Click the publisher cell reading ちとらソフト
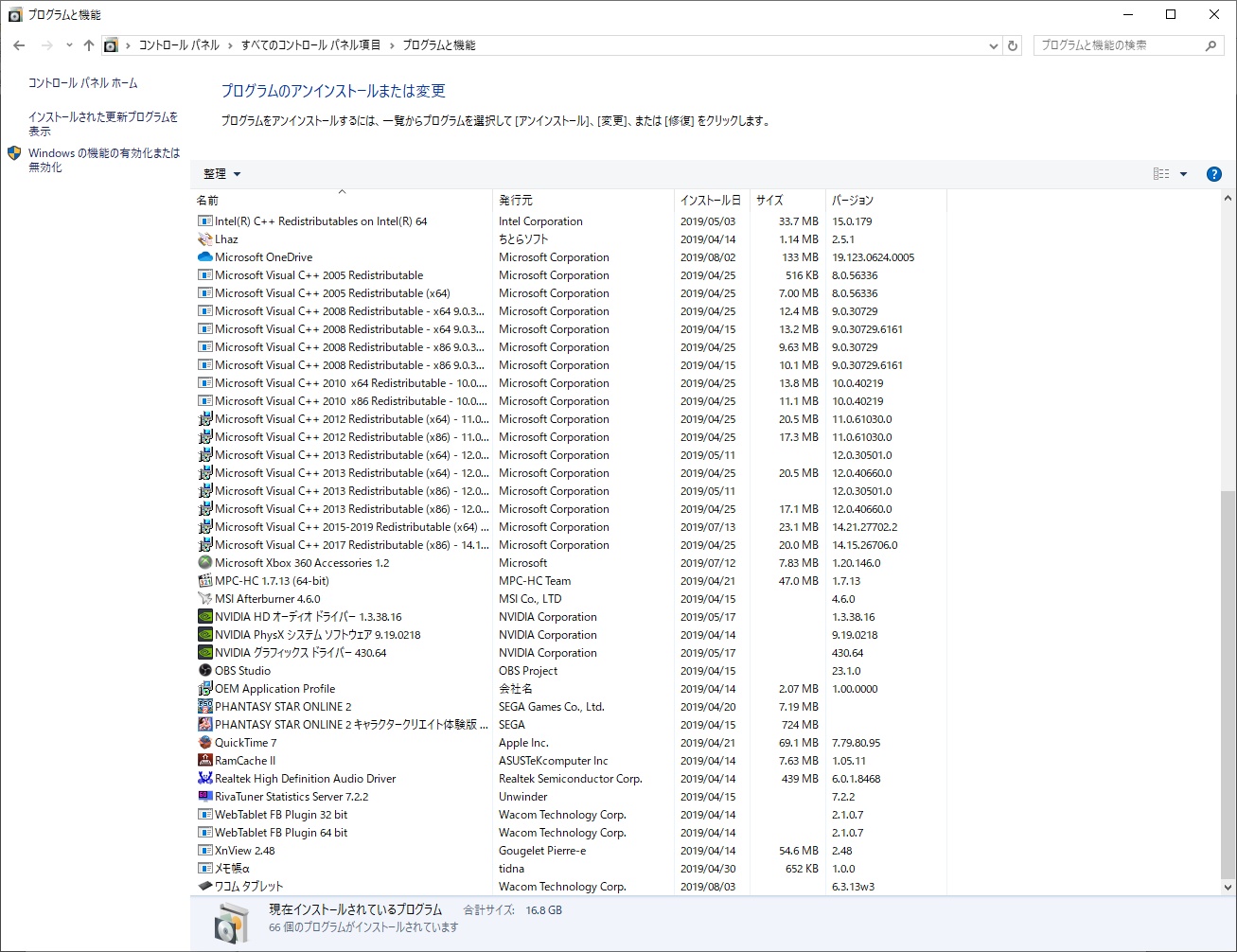This screenshot has height=952, width=1237. pyautogui.click(x=523, y=239)
